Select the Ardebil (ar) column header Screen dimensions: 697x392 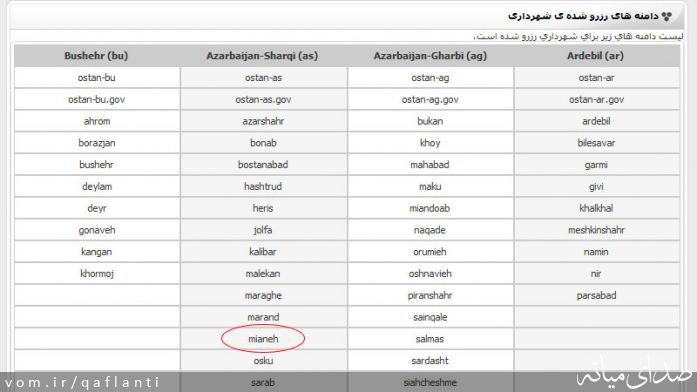(597, 56)
